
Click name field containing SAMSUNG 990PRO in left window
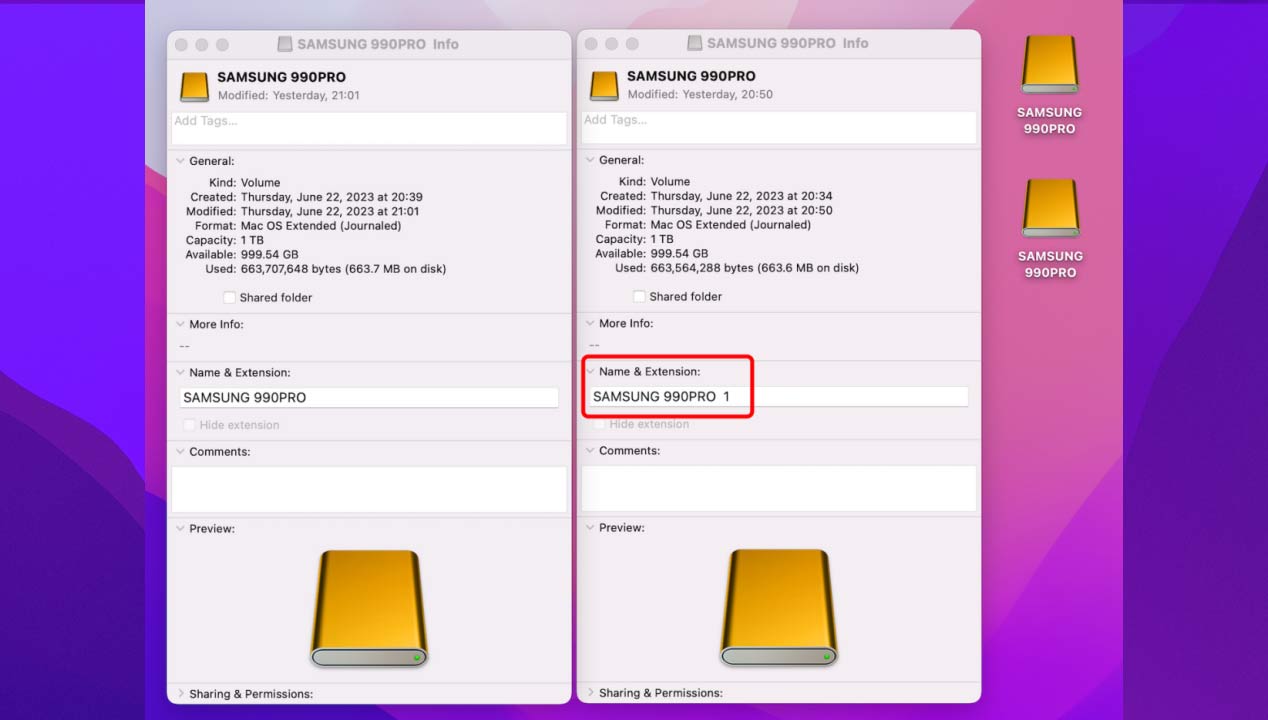[x=369, y=397]
